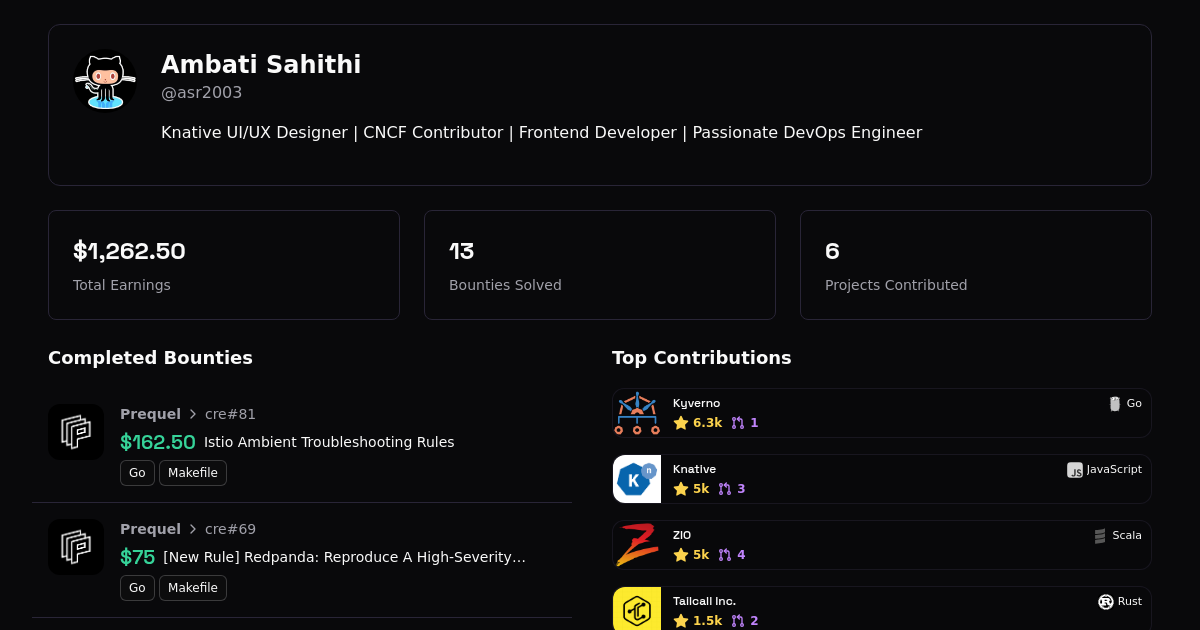Screen dimensions: 1200x630
Task: Click the @asr2003 username handle
Action: 202,93
